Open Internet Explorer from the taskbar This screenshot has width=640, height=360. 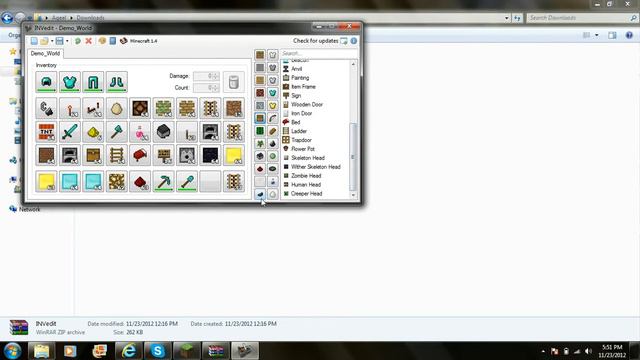point(129,351)
